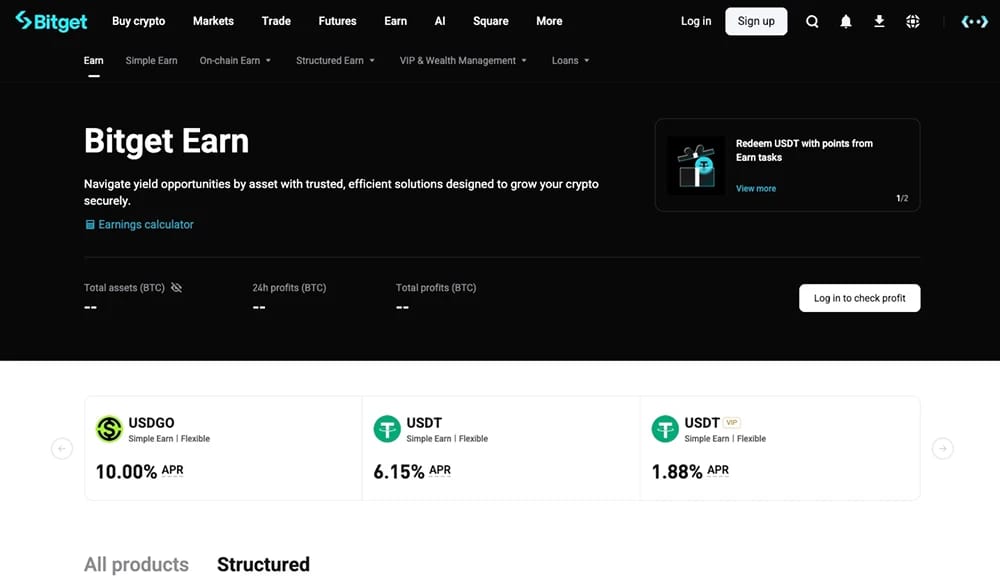Screen dimensions: 1000x585
Task: Open View more link in promo card
Action: 756,189
